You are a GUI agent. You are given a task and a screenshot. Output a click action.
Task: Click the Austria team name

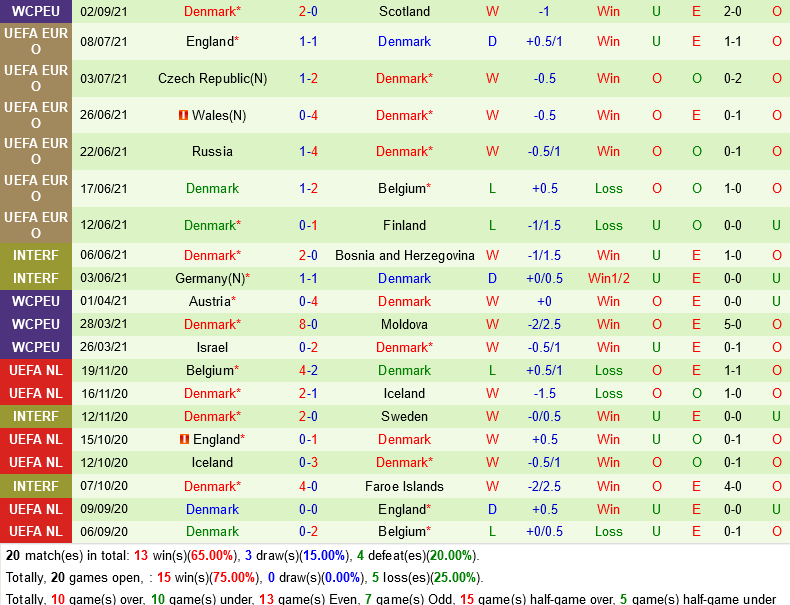(x=212, y=301)
